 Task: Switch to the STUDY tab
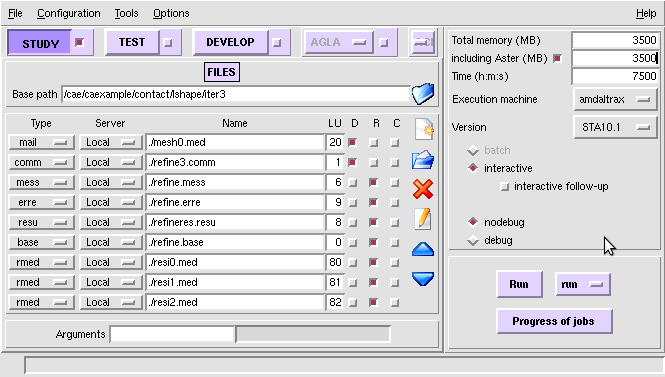[x=40, y=43]
